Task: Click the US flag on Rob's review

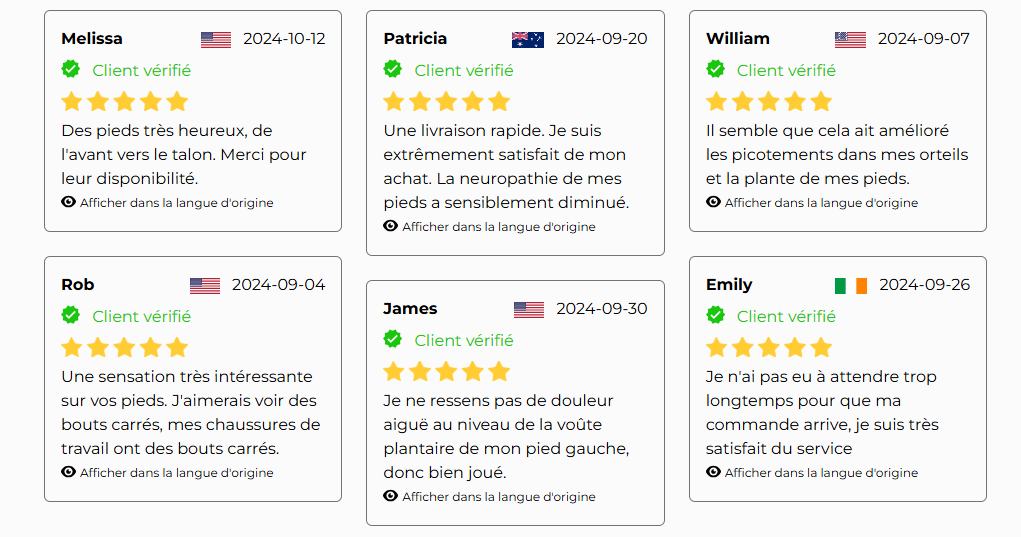Action: pyautogui.click(x=205, y=286)
